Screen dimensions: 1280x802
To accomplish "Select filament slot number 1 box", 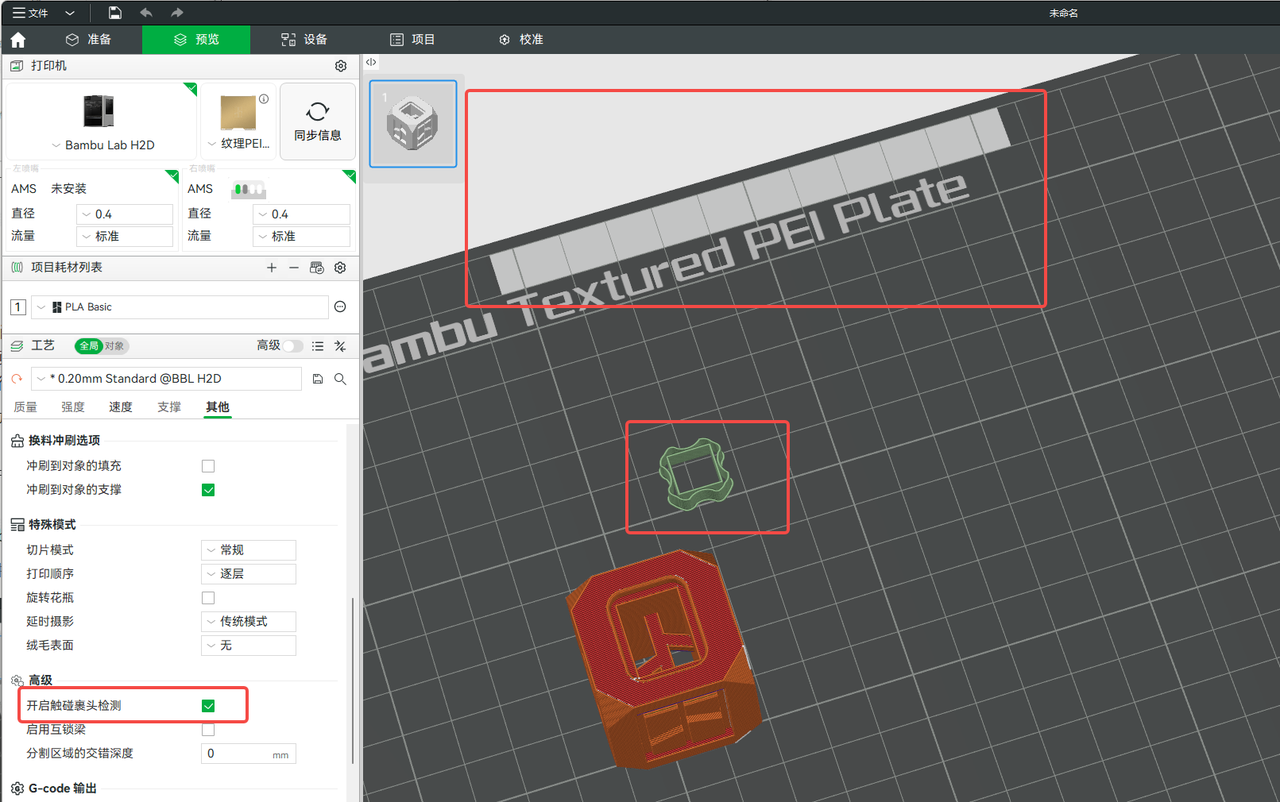I will pyautogui.click(x=18, y=307).
